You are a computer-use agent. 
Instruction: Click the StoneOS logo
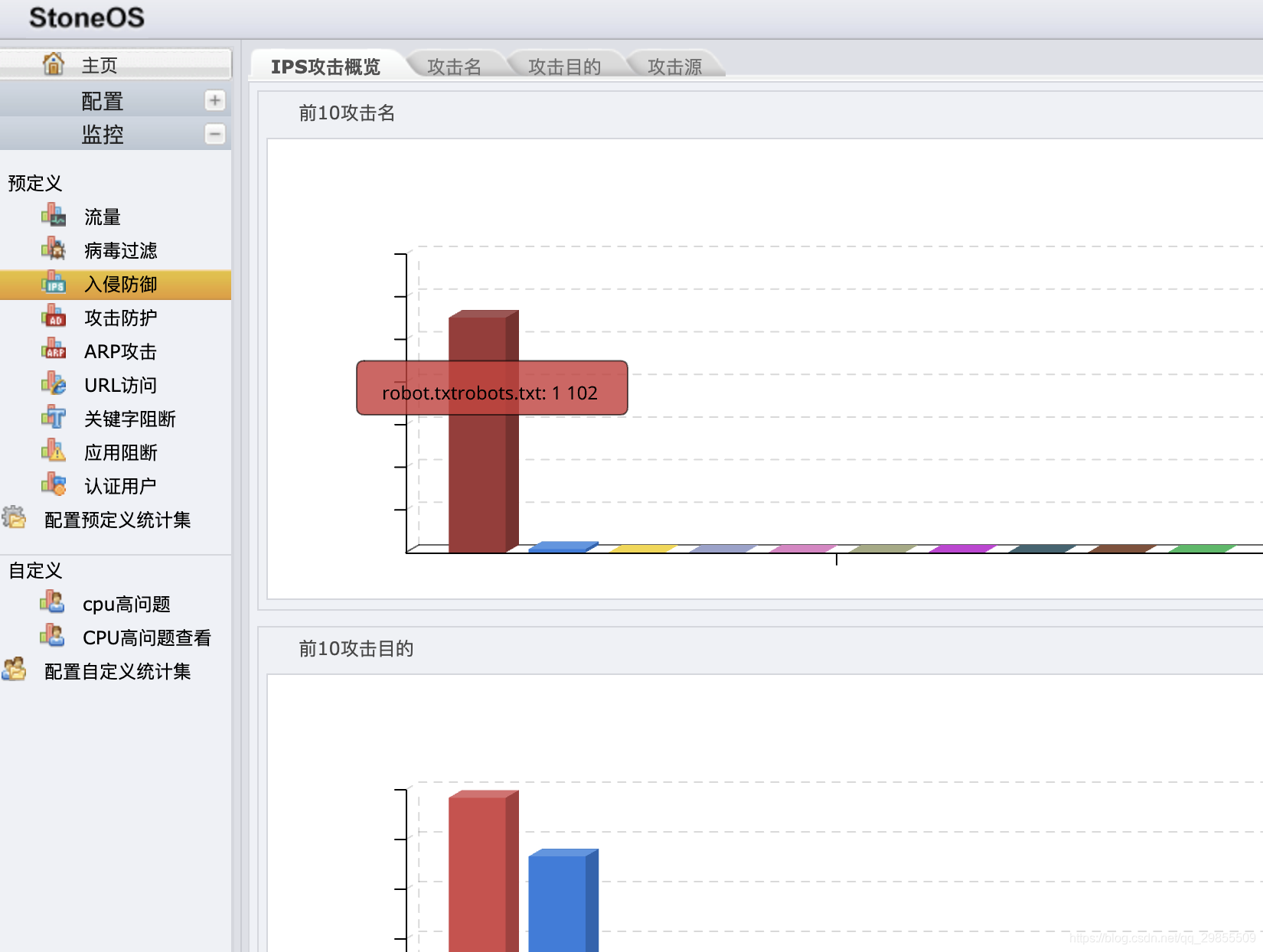pyautogui.click(x=86, y=17)
